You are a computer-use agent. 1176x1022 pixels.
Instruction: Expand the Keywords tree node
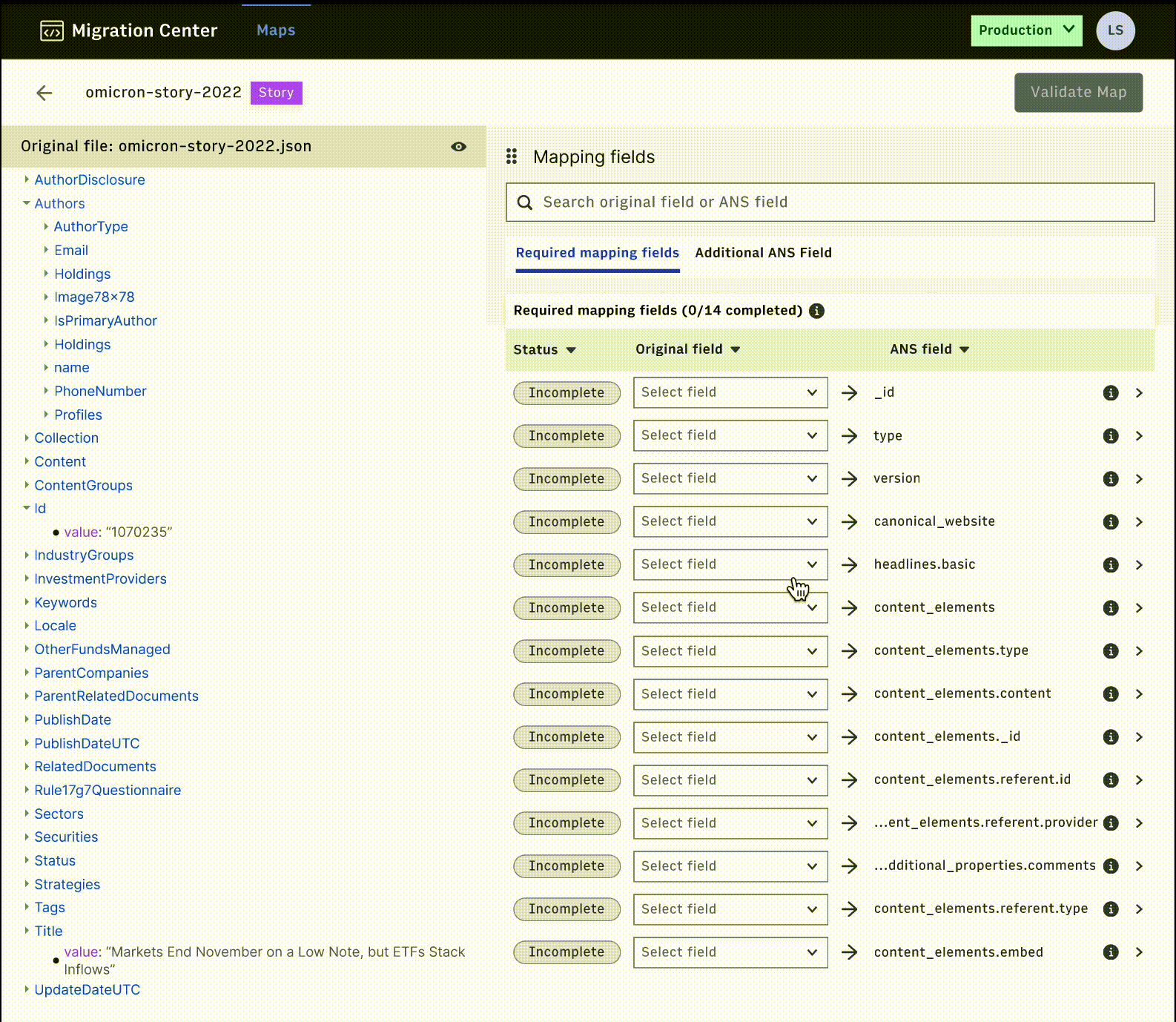pyautogui.click(x=27, y=602)
